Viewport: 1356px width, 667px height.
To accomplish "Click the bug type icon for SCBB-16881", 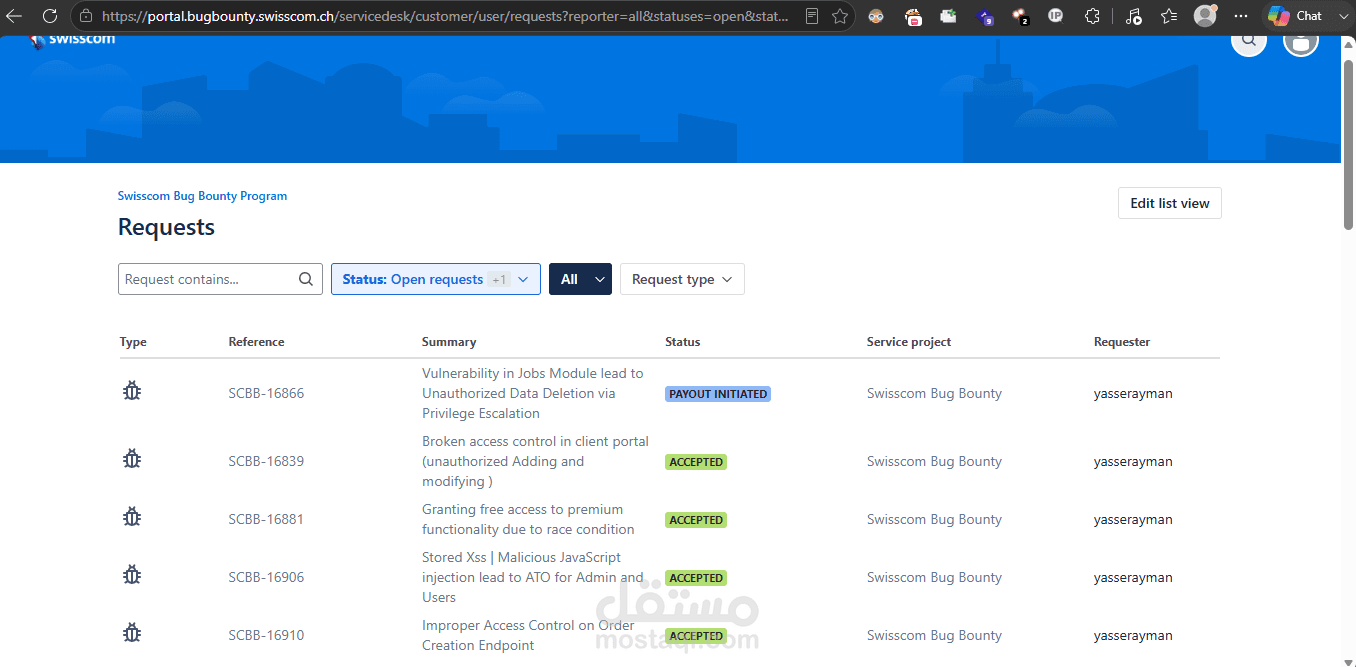I will [132, 517].
